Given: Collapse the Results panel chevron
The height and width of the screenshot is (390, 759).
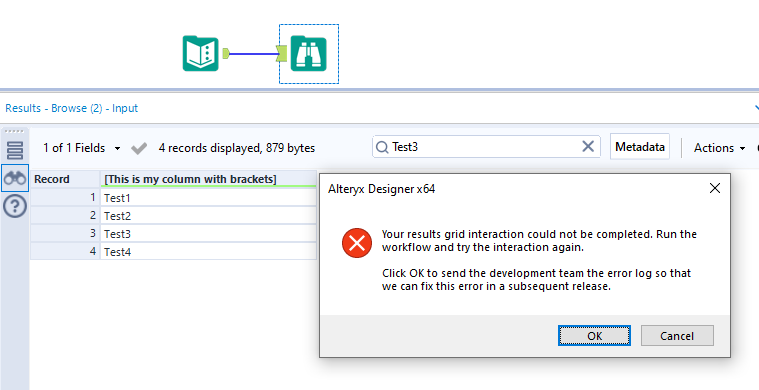Looking at the screenshot, I should point(756,108).
